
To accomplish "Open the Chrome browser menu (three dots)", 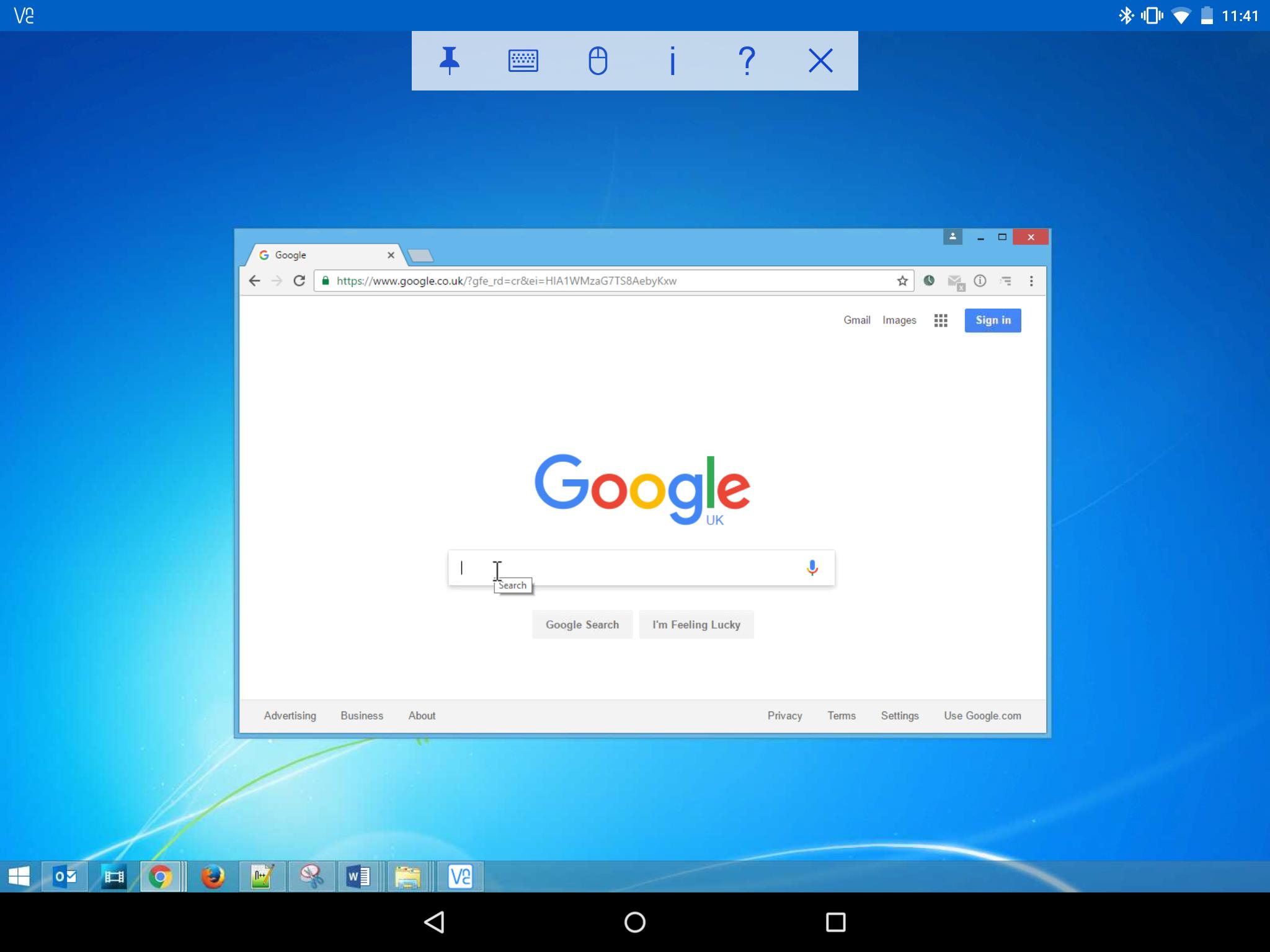I will coord(1031,280).
